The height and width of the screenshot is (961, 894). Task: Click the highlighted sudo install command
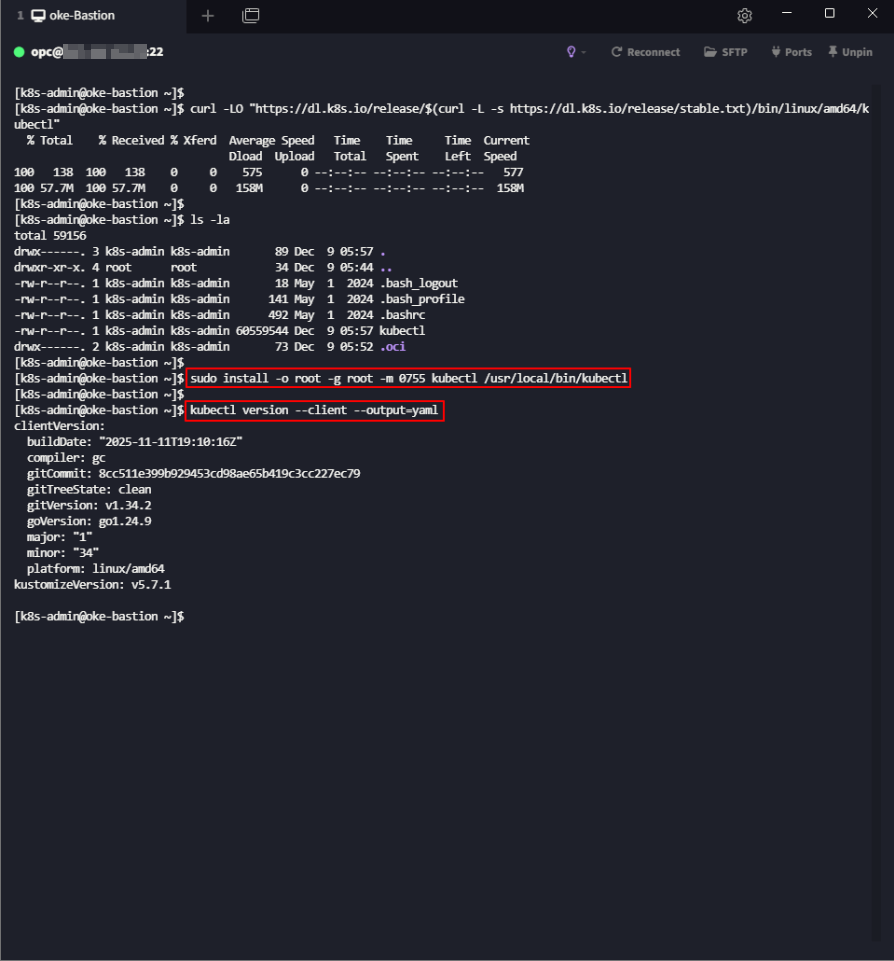[x=408, y=379]
